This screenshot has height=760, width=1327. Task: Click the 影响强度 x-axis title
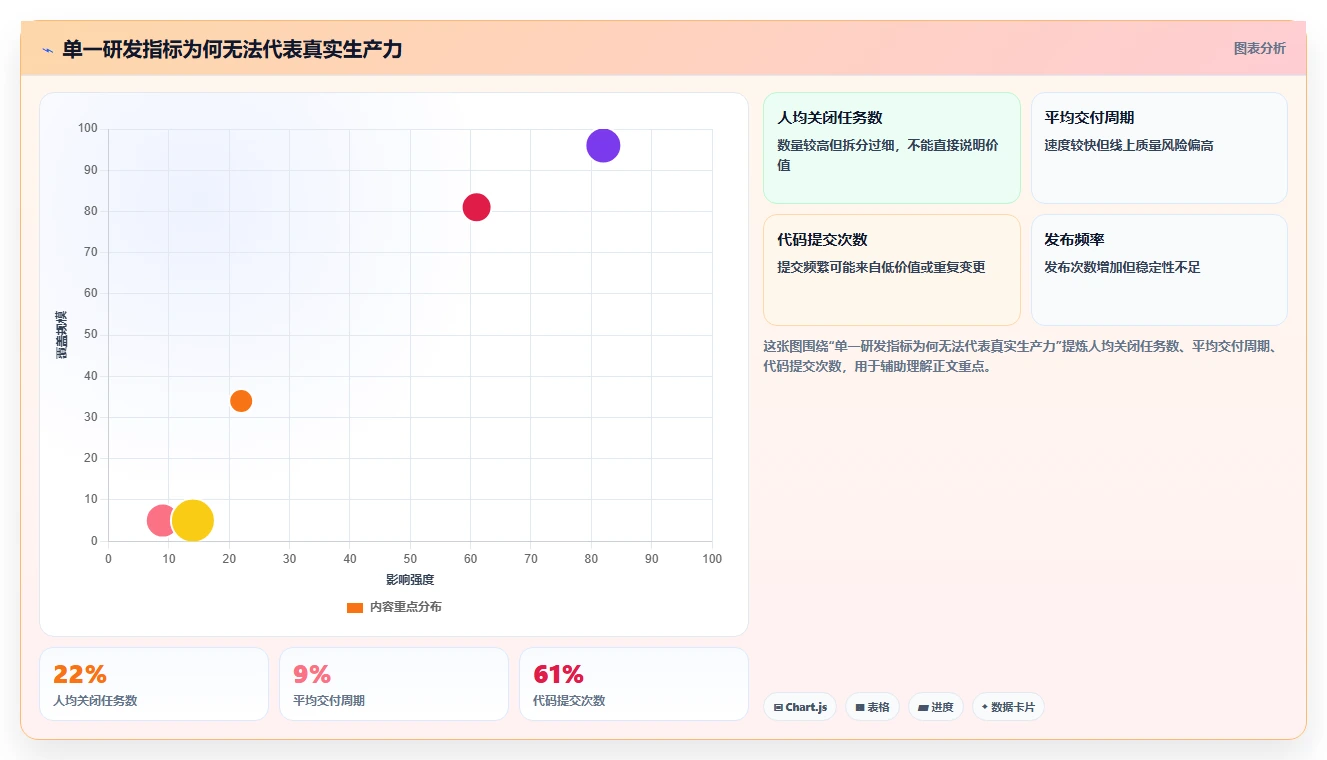[410, 580]
